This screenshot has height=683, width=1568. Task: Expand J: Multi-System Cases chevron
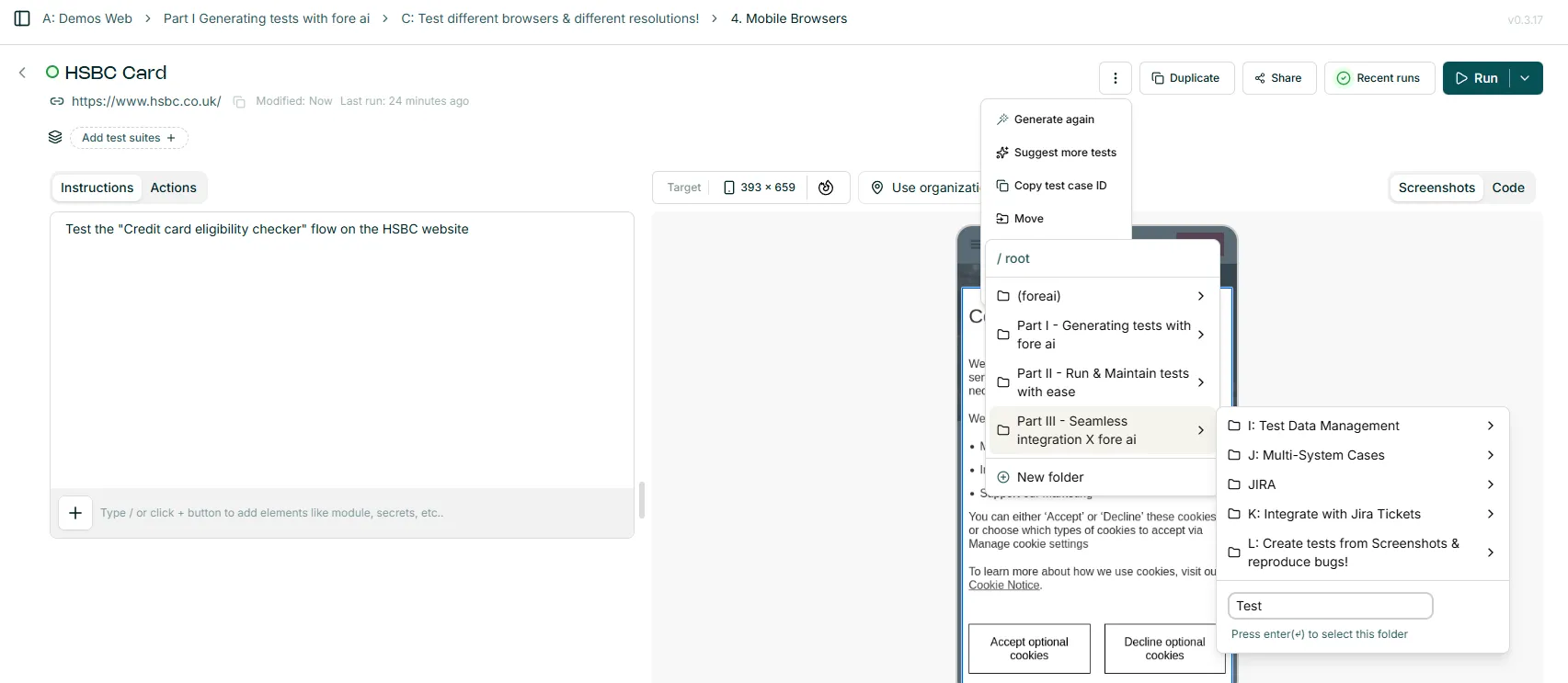click(x=1491, y=455)
